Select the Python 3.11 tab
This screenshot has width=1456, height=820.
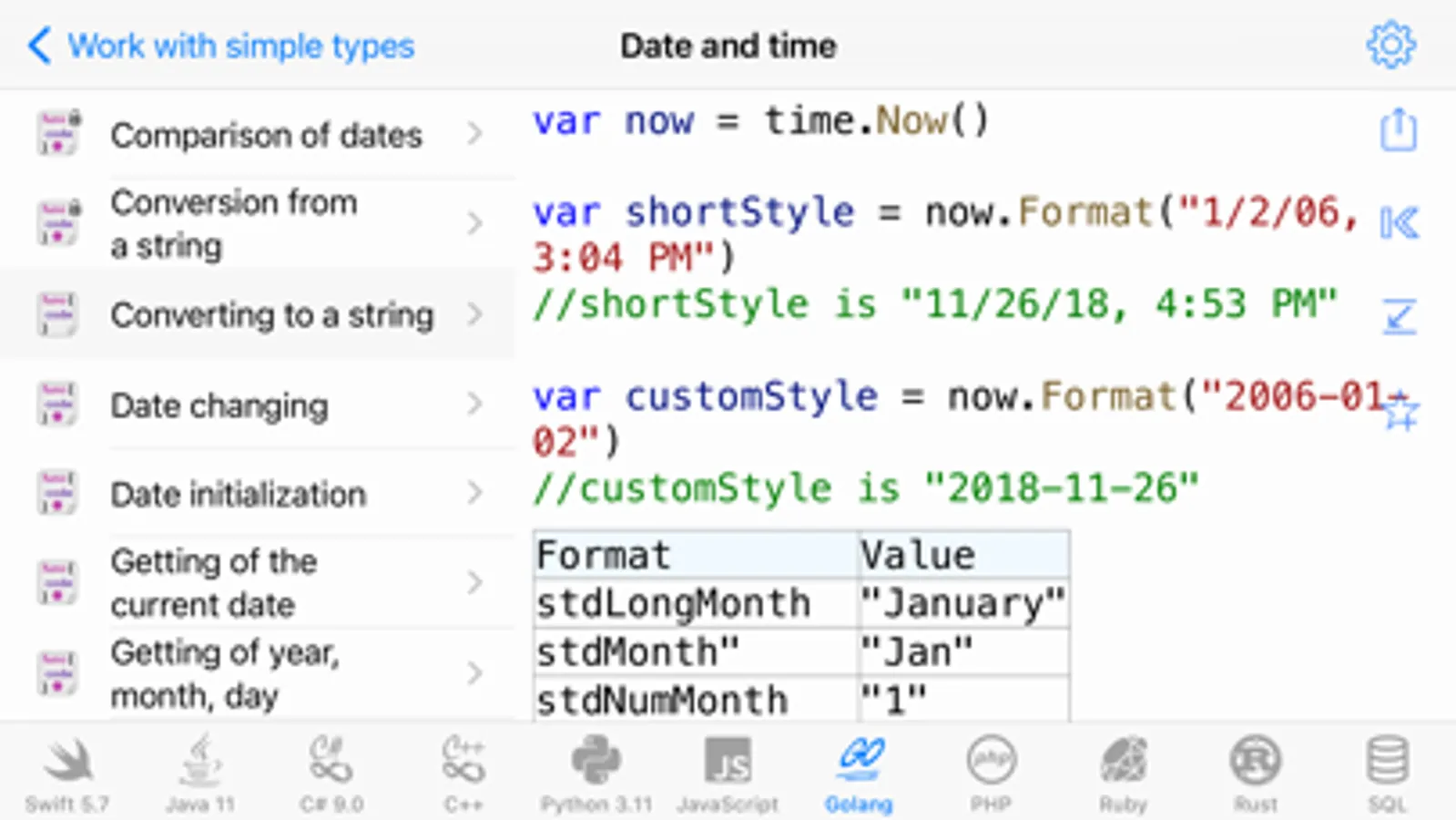pyautogui.click(x=596, y=774)
